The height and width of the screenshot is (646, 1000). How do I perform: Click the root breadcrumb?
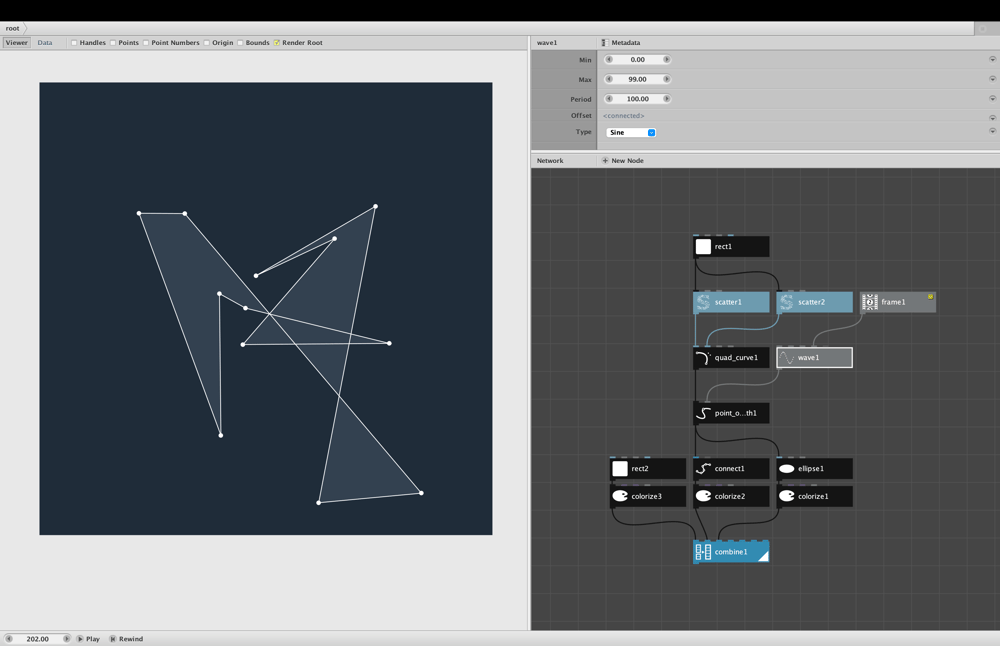13,28
